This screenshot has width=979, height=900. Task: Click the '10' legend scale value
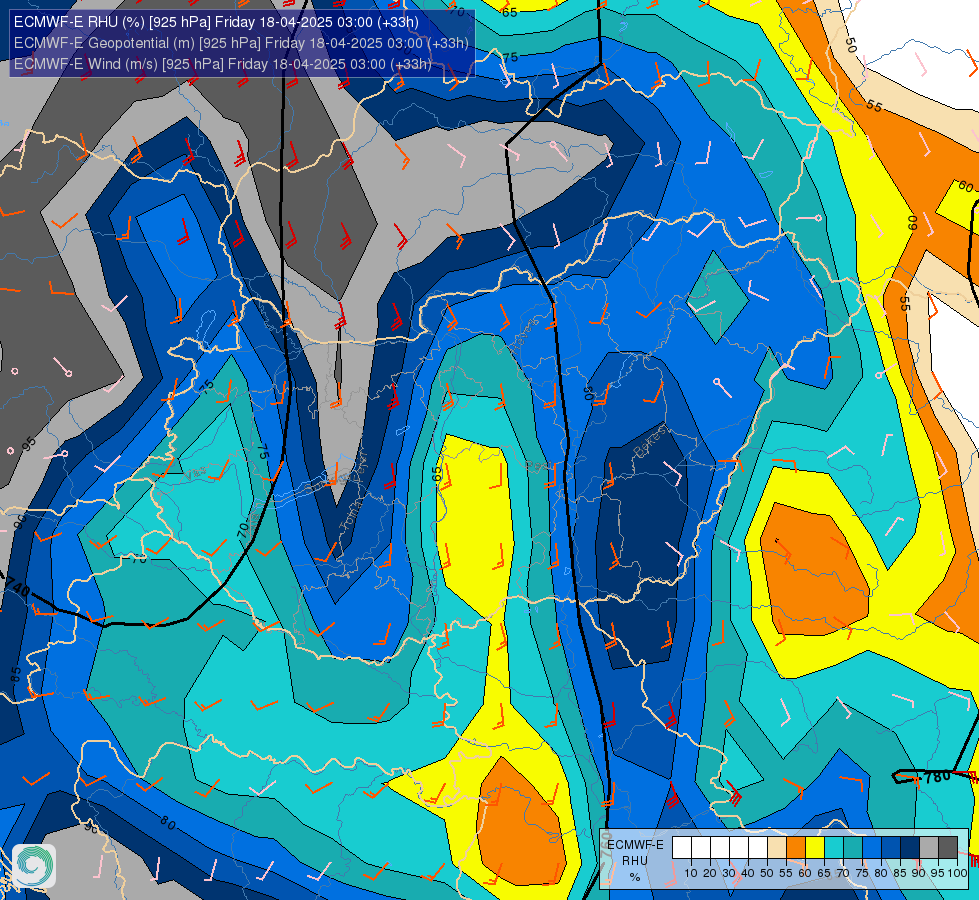[x=691, y=873]
